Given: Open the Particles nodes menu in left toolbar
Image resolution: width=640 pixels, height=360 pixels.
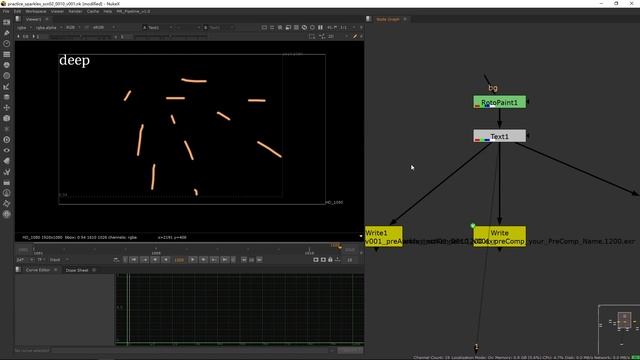Looking at the screenshot, I should (x=7, y=129).
